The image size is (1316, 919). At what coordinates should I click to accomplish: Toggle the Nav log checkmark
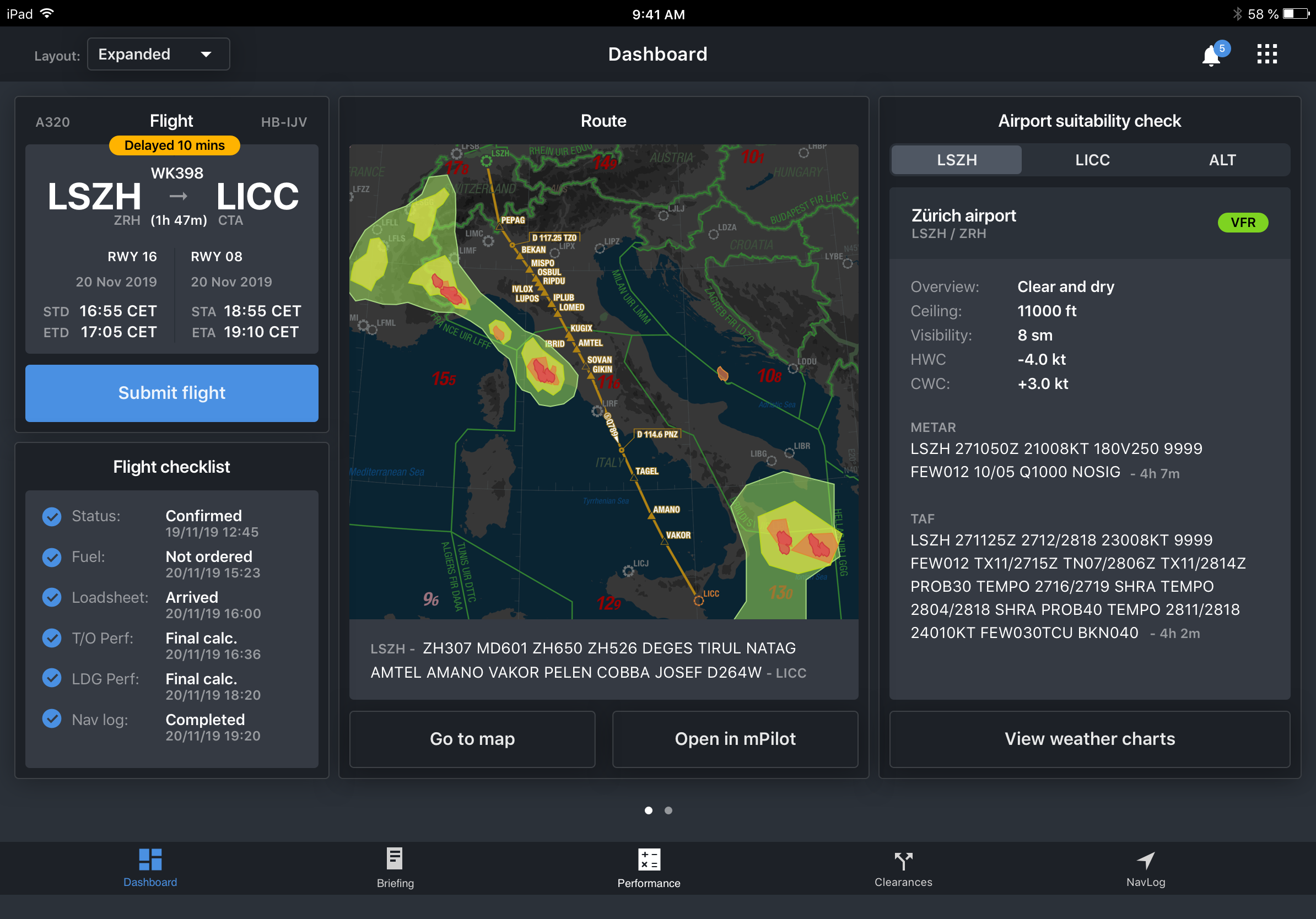coord(52,718)
